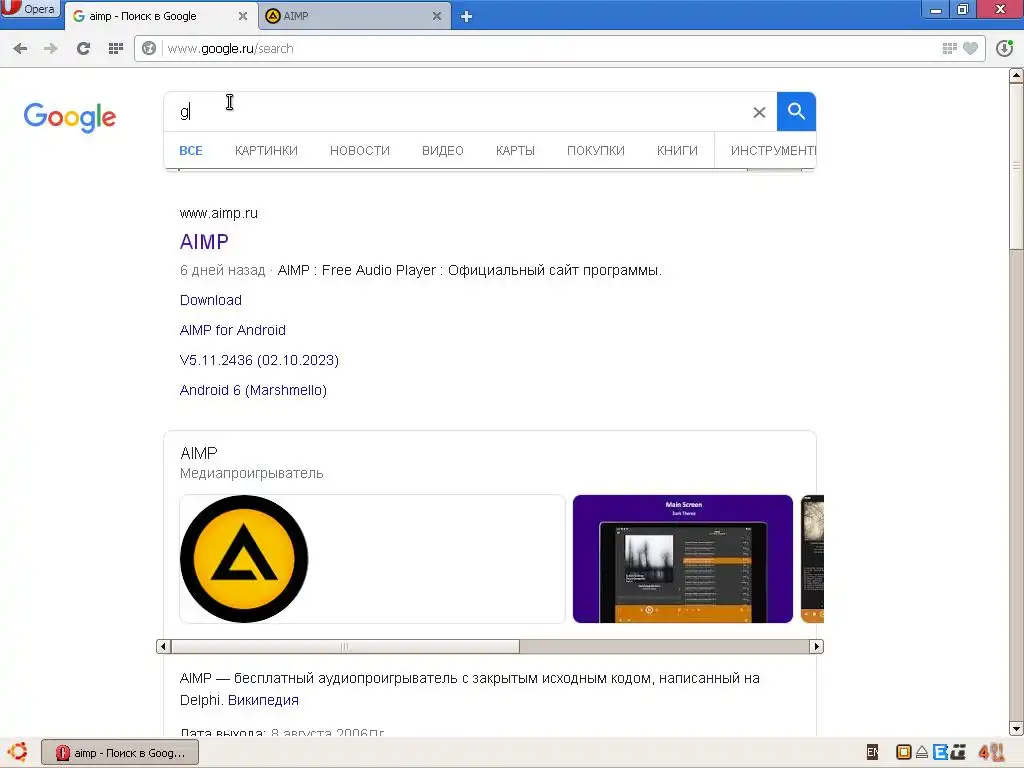
Task: Open the Main Screen purple screenshot thumbnail
Action: (x=682, y=559)
